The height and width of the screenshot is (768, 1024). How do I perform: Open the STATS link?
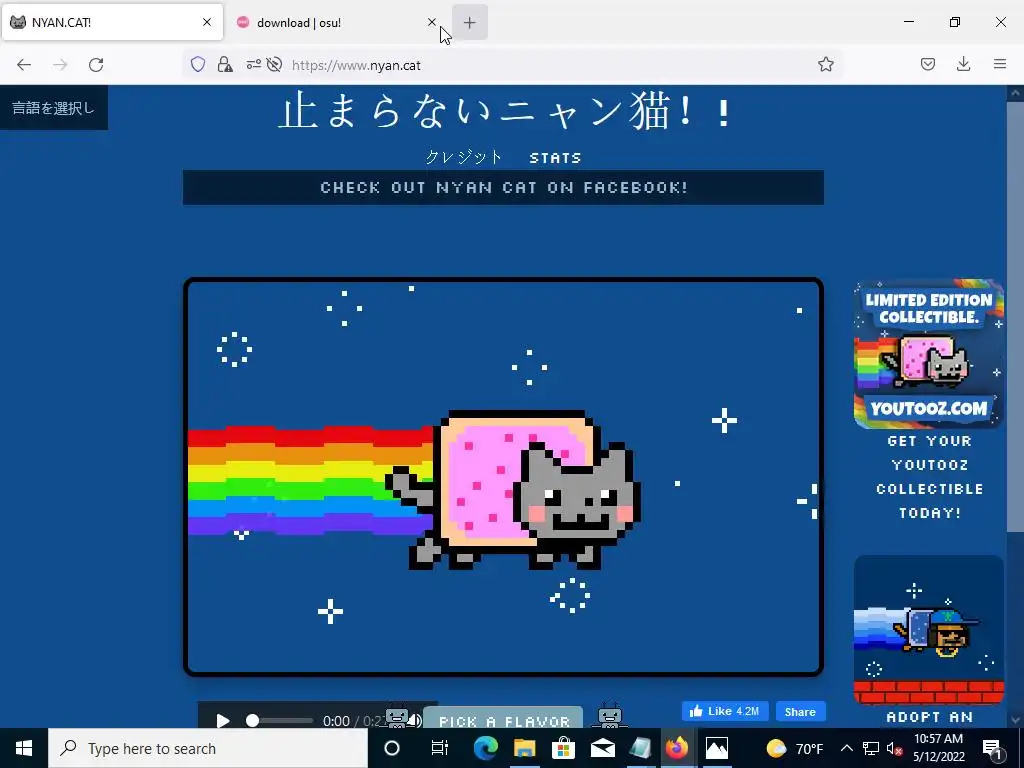coord(555,158)
